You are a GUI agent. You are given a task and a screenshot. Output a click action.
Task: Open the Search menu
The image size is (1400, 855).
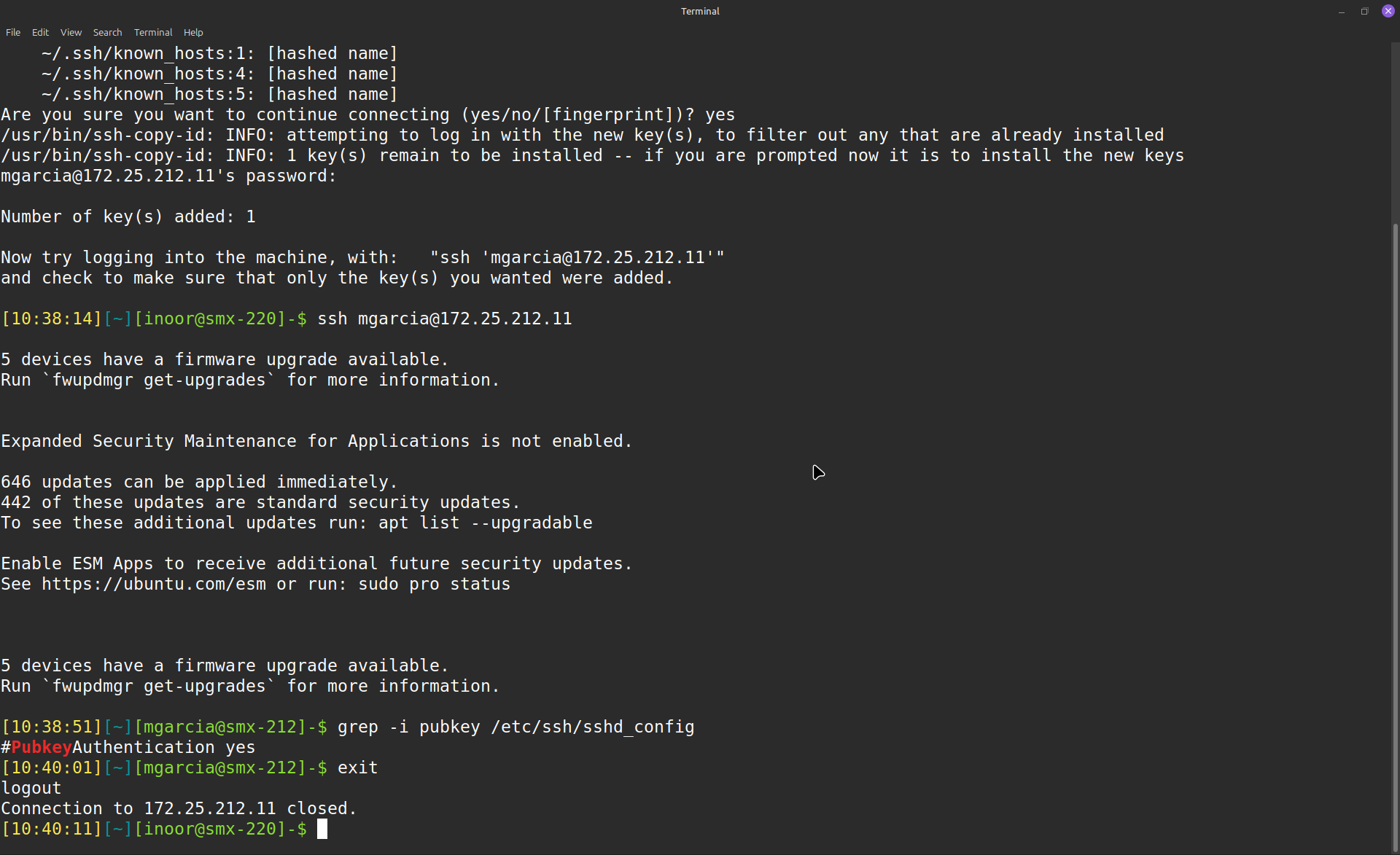coord(107,32)
